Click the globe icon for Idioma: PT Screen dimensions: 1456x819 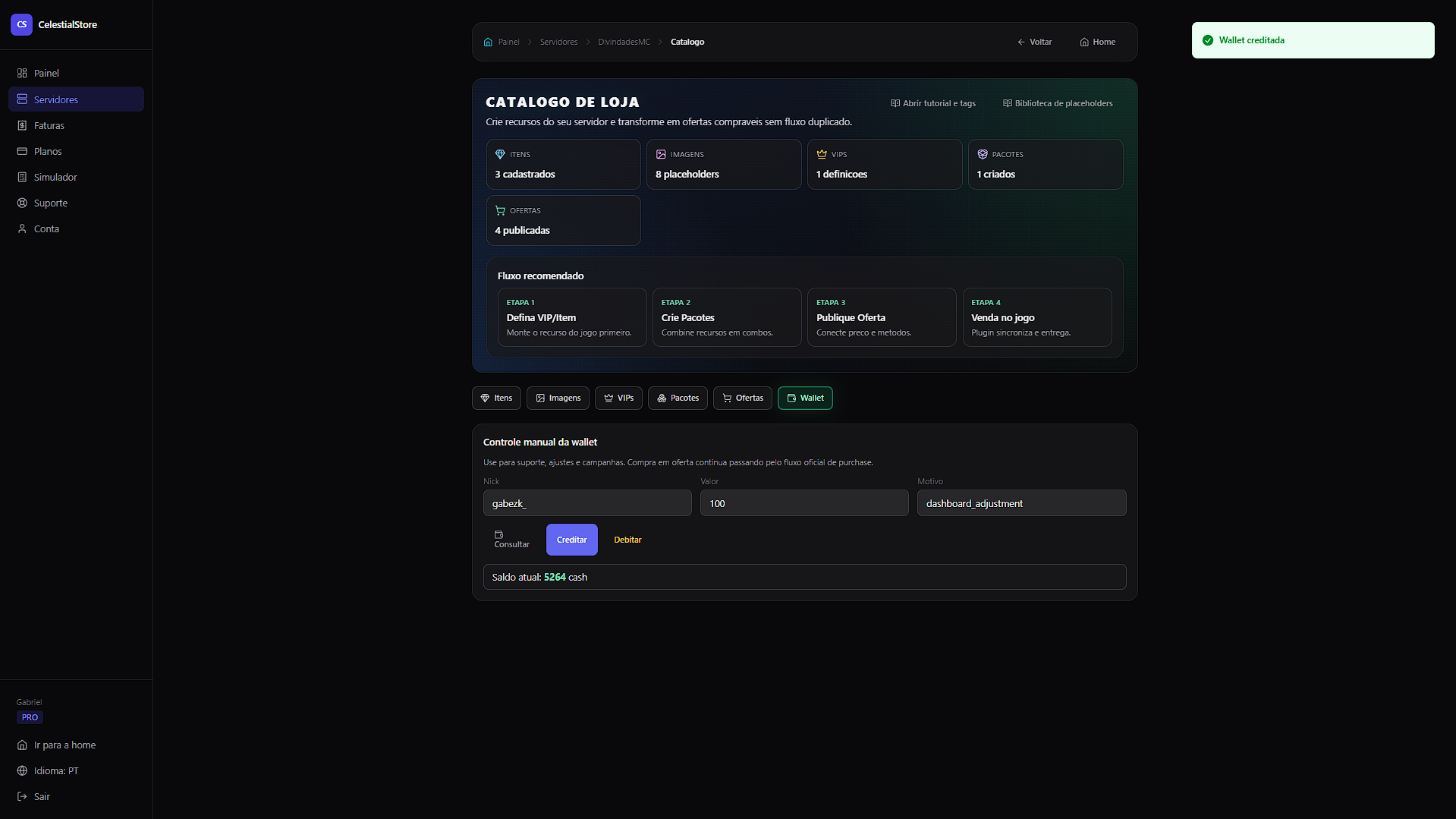(x=23, y=770)
